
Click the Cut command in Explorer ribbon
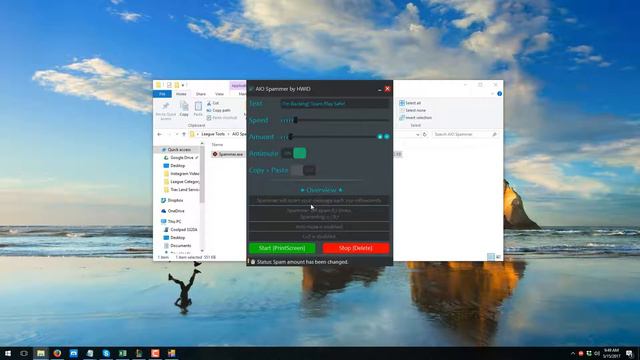(213, 103)
